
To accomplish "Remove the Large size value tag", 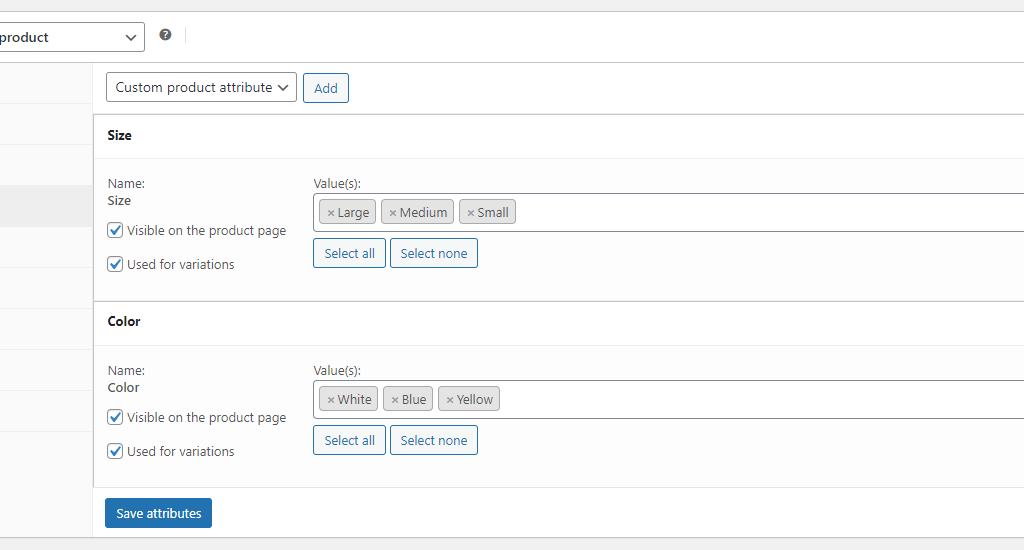I will pyautogui.click(x=331, y=213).
